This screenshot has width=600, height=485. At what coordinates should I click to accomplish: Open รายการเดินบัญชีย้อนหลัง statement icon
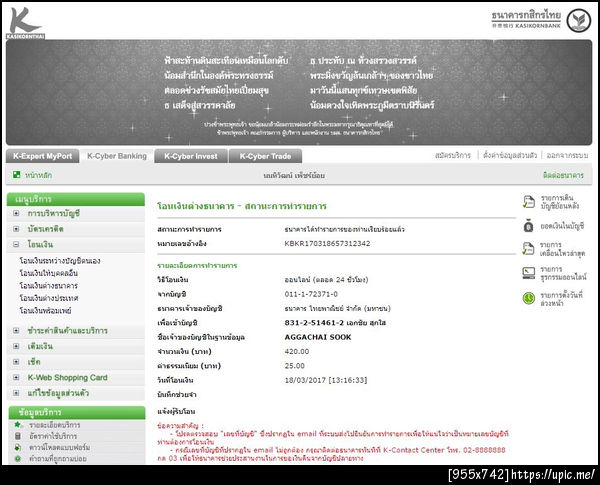coord(528,202)
